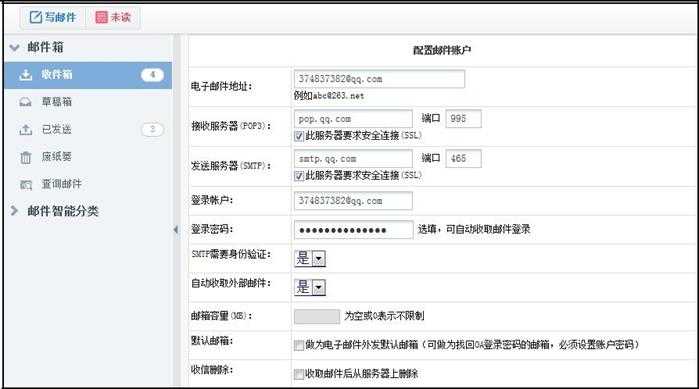This screenshot has width=699, height=389.
Task: Click the trash bin icon
Action: click(x=26, y=157)
